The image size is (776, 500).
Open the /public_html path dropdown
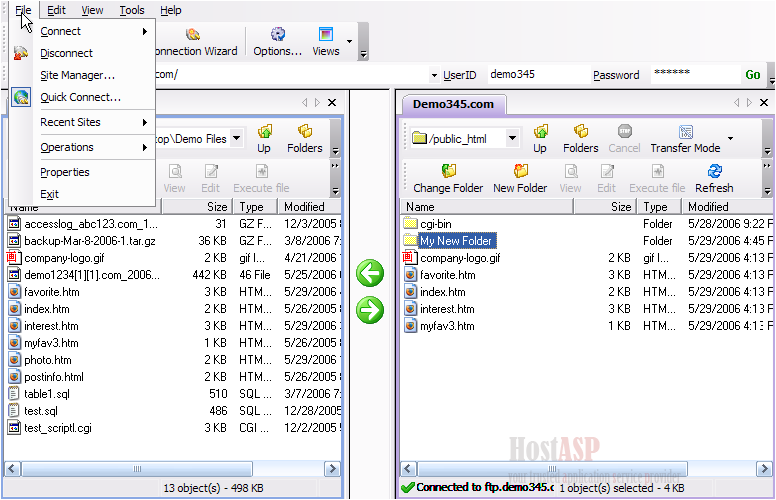pyautogui.click(x=512, y=138)
